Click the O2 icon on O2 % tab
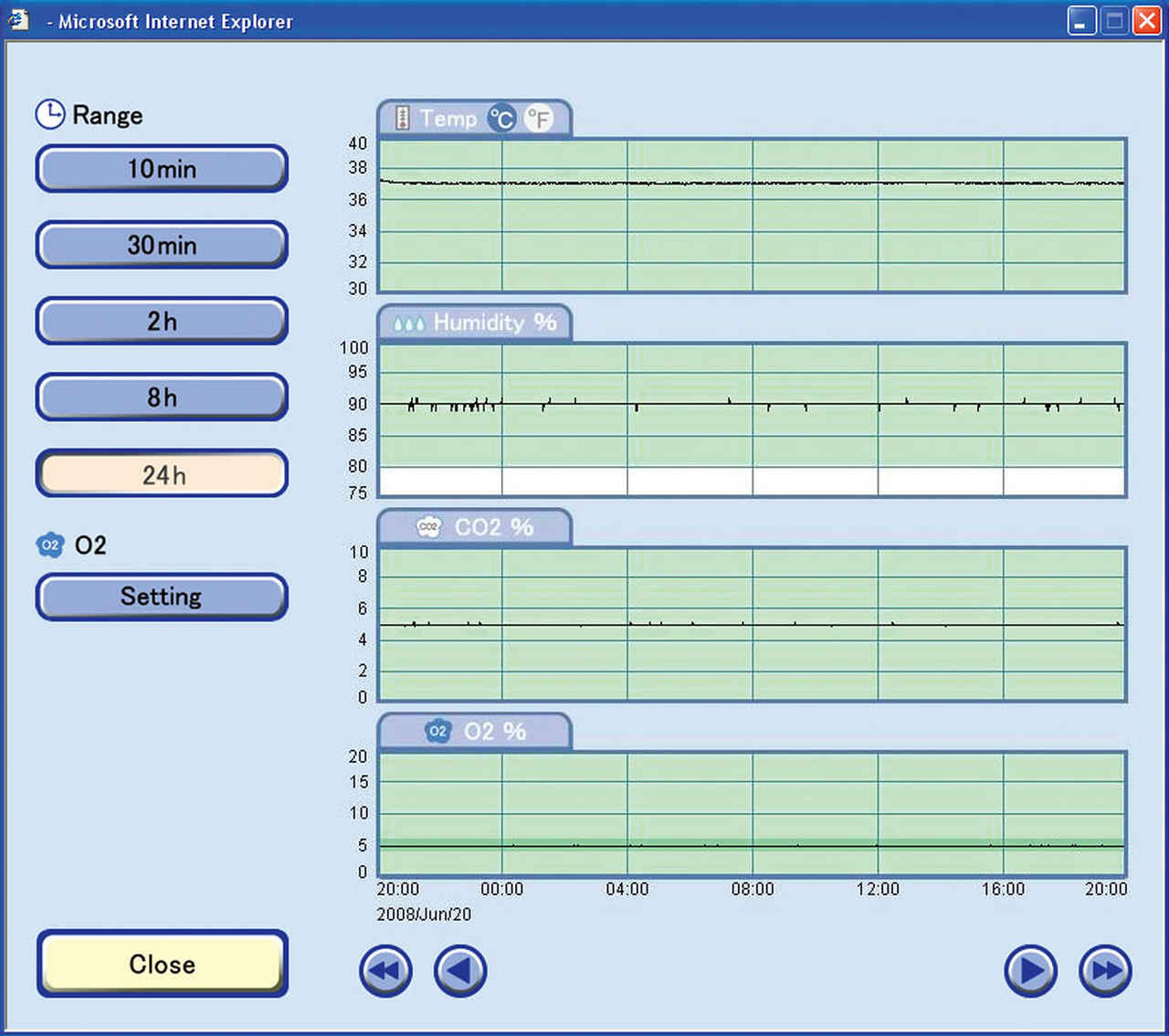This screenshot has width=1169, height=1036. click(438, 730)
